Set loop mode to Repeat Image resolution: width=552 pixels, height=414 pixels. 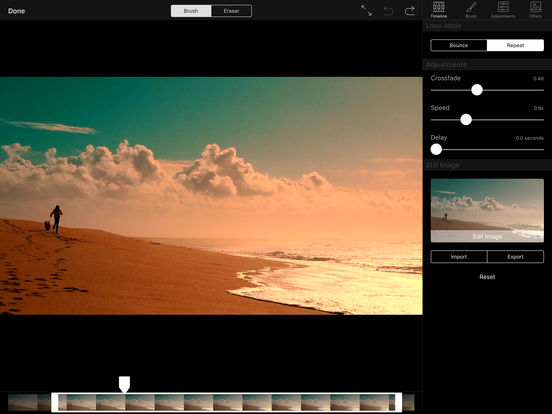(x=515, y=45)
